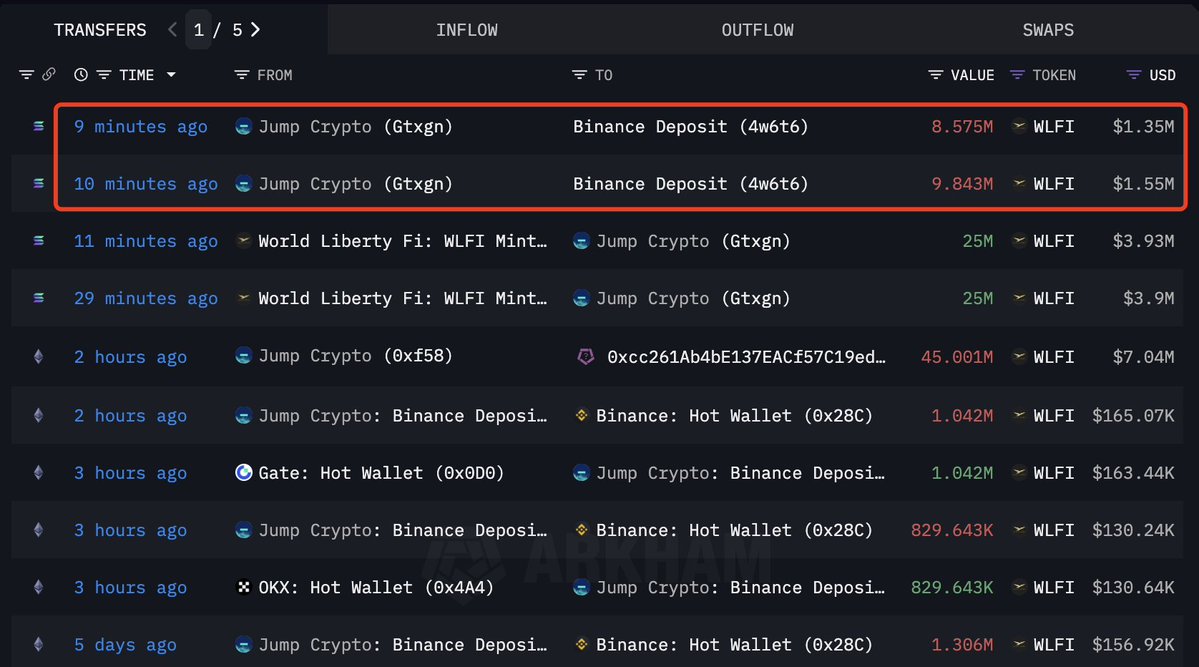1199x667 pixels.
Task: Open Binance Deposit (4w6t6) in first row
Action: (690, 127)
